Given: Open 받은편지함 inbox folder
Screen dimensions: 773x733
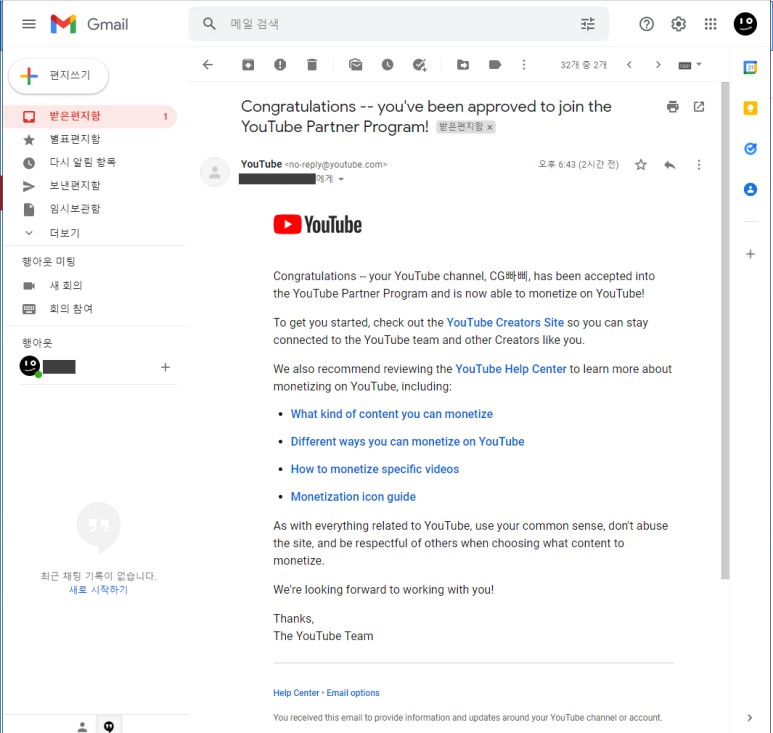Looking at the screenshot, I should point(90,116).
